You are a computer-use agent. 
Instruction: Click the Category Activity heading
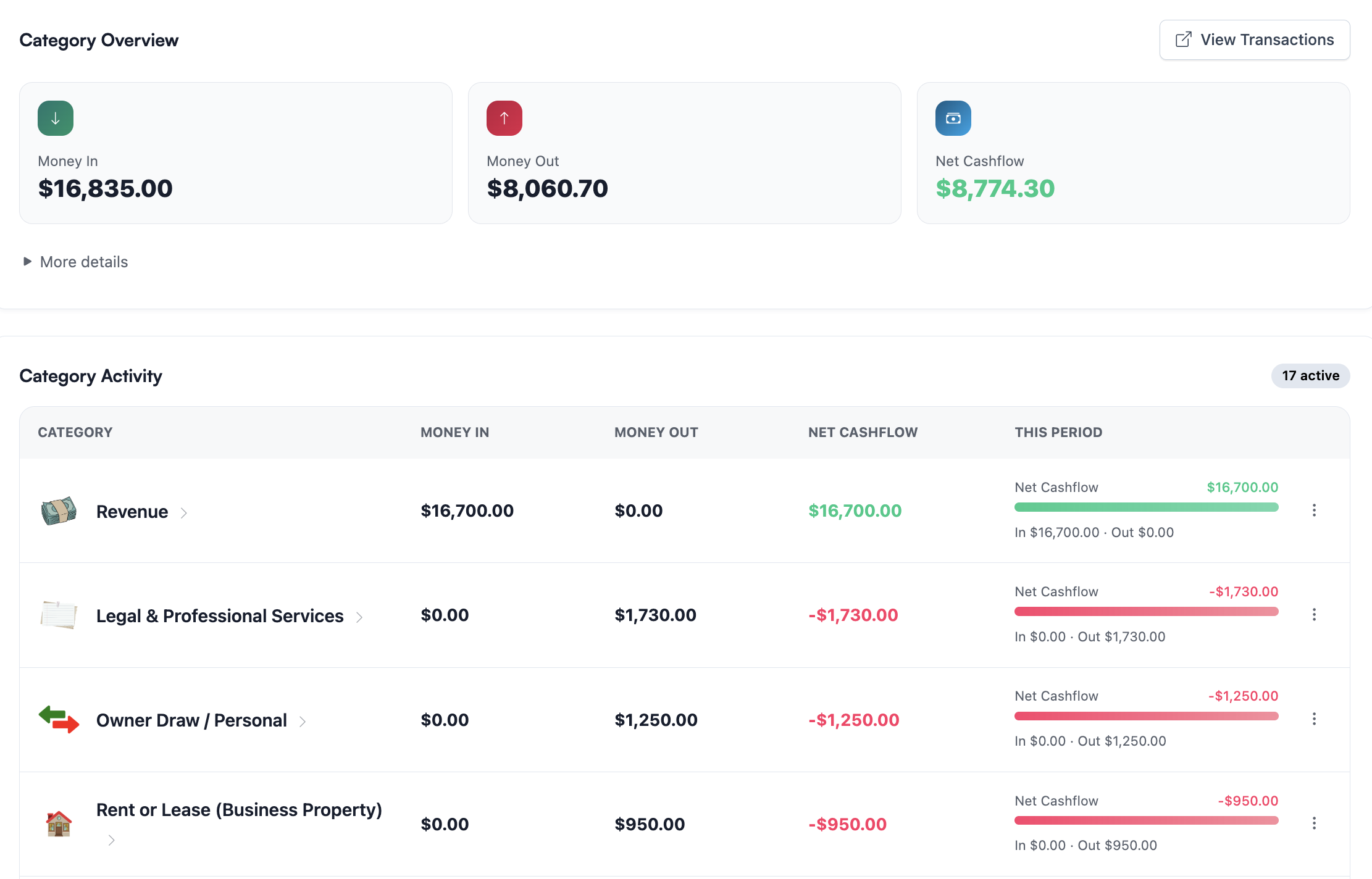[x=91, y=377]
